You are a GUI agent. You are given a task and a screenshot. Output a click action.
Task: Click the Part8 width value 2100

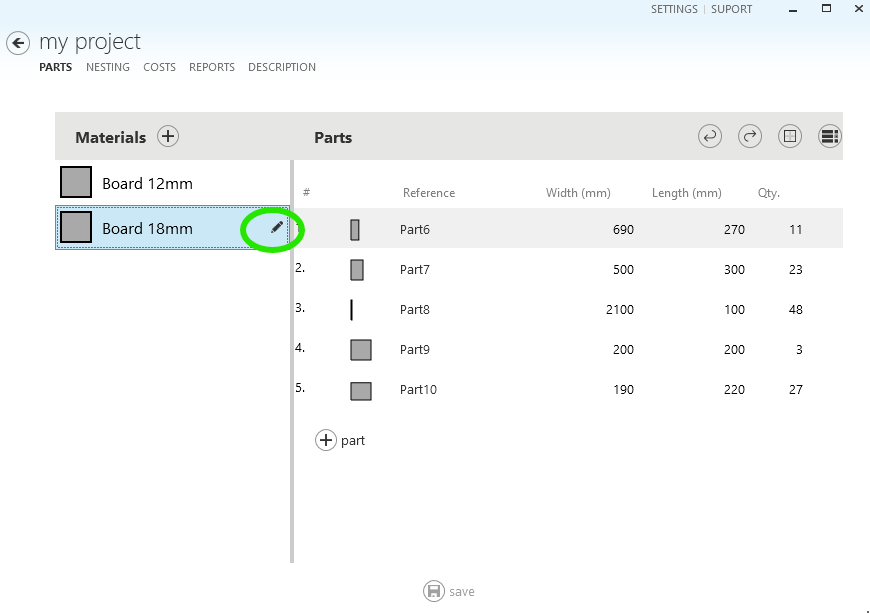[x=619, y=310]
